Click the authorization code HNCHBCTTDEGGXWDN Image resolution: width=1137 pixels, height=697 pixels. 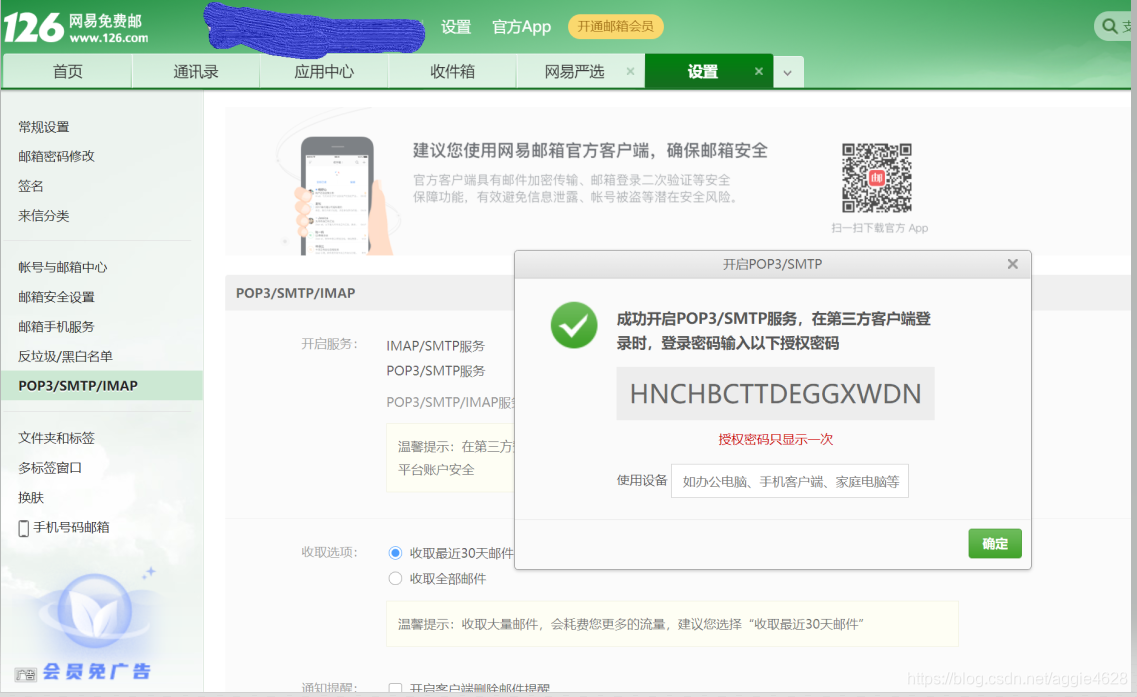click(x=775, y=394)
